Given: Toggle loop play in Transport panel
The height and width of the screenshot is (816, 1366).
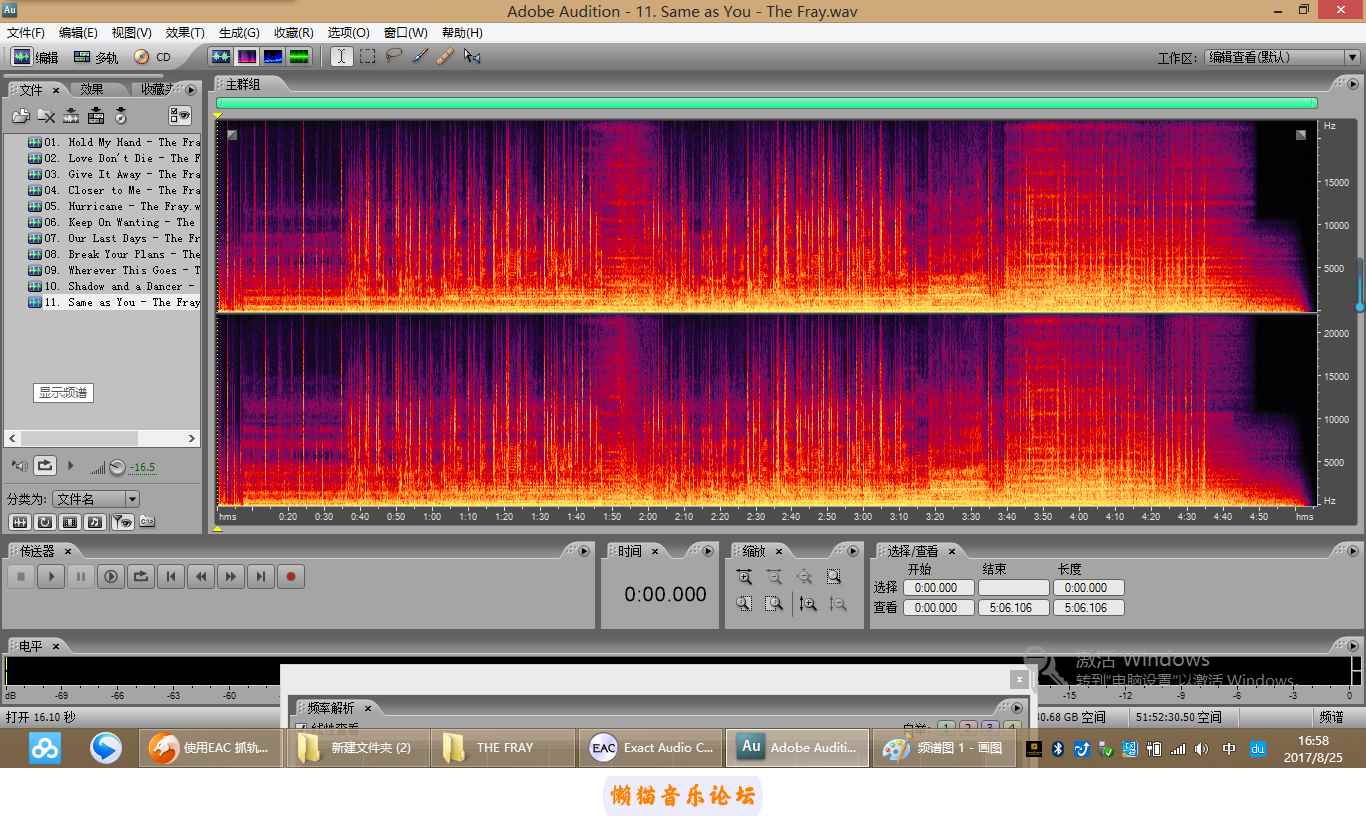Looking at the screenshot, I should [x=141, y=576].
